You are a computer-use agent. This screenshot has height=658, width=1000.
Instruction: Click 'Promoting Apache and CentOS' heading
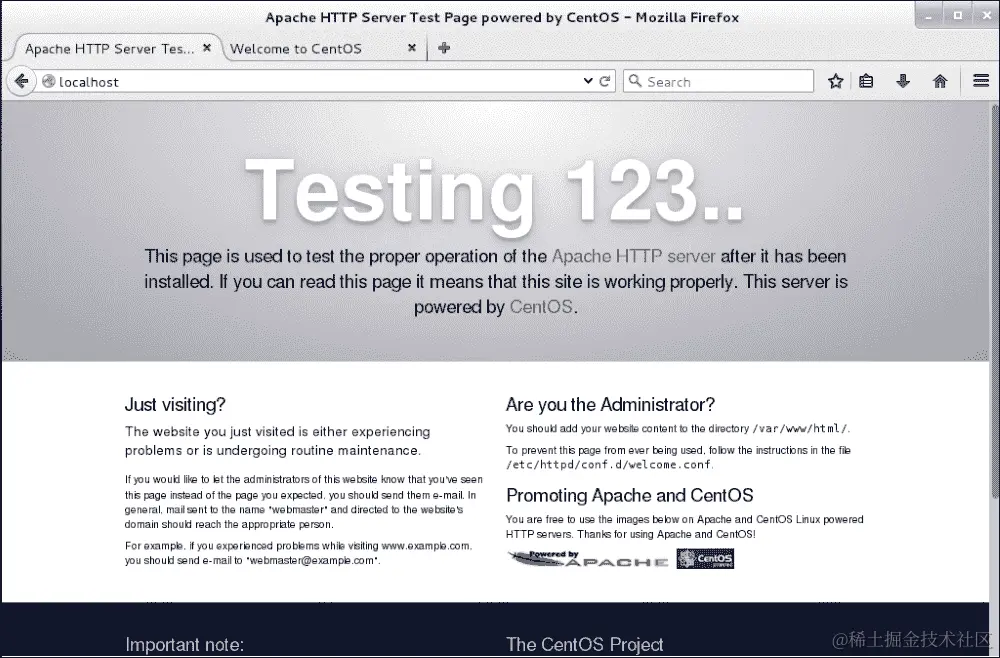point(630,495)
